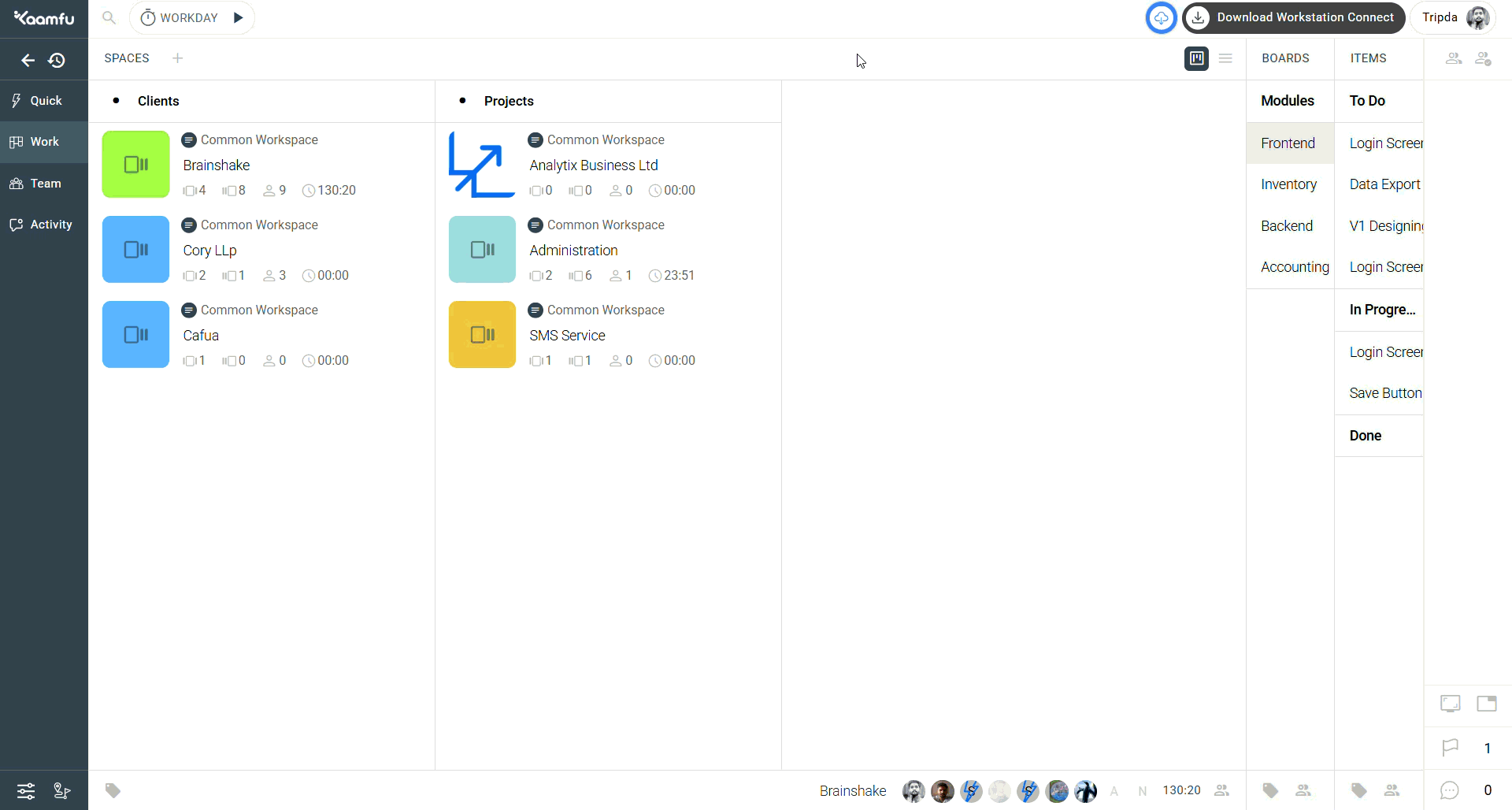Click the search magnifier icon
Viewport: 1512px width, 810px height.
coord(109,18)
